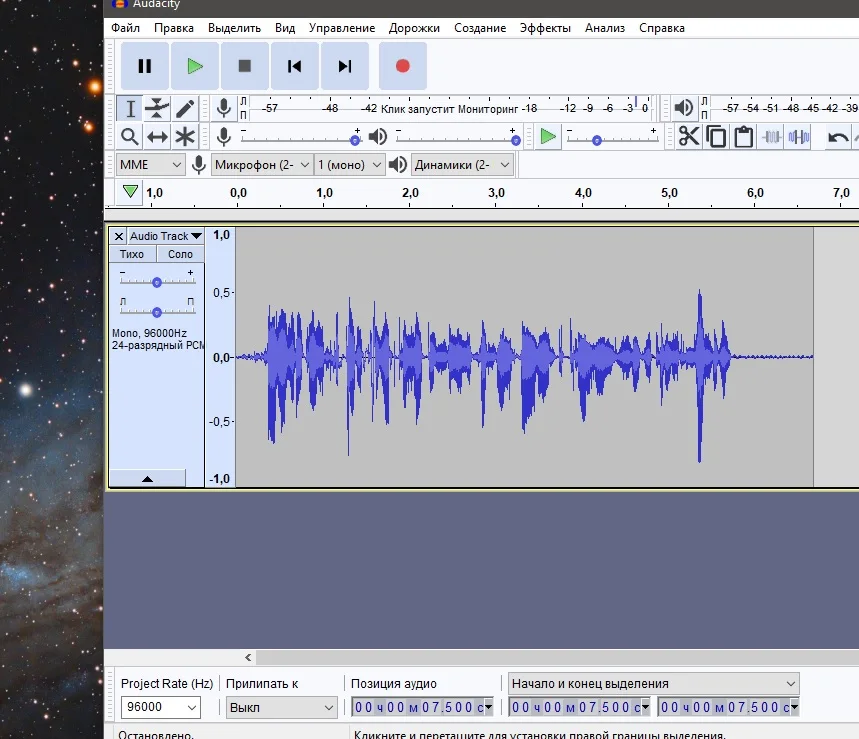Click the Undo arrow icon

(838, 137)
